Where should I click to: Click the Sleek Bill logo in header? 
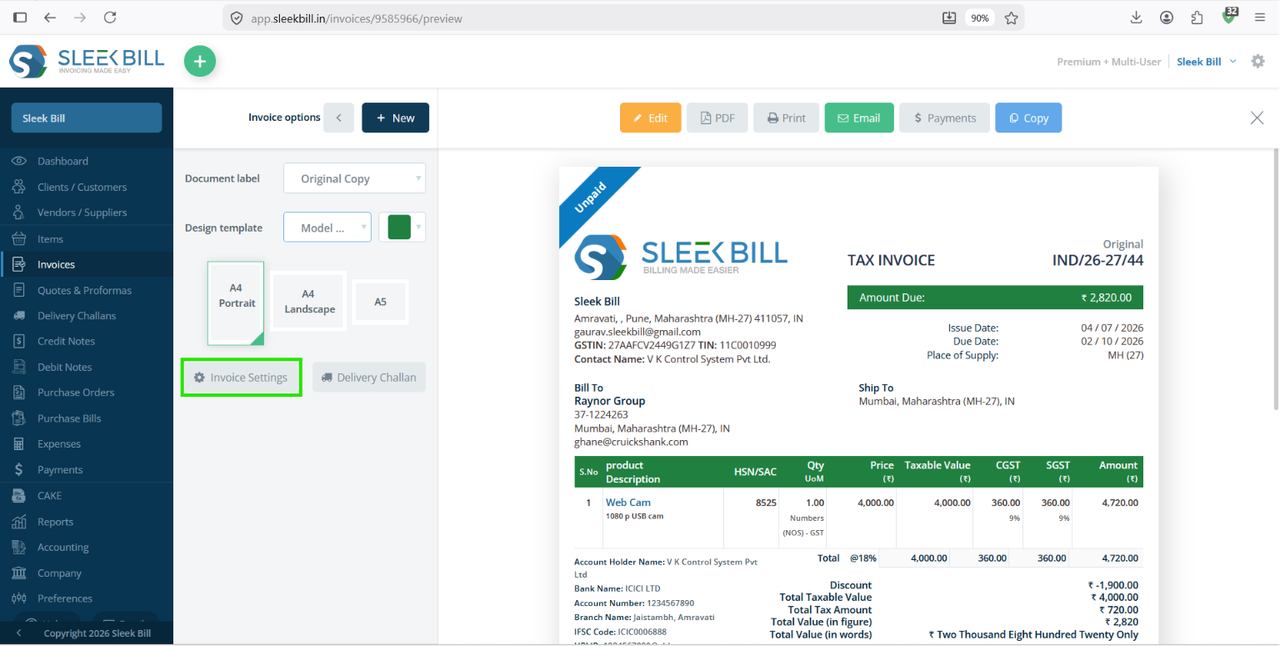pos(87,61)
